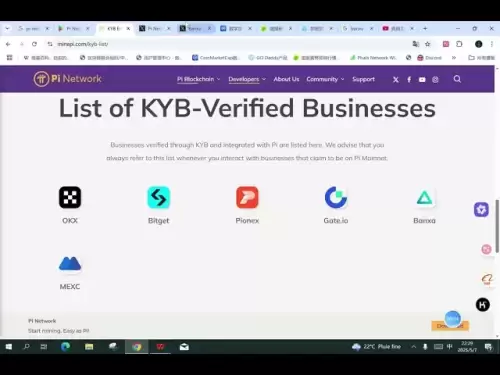Screen dimensions: 500x375
Task: Expand the Community dropdown menu
Action: pyautogui.click(x=325, y=79)
